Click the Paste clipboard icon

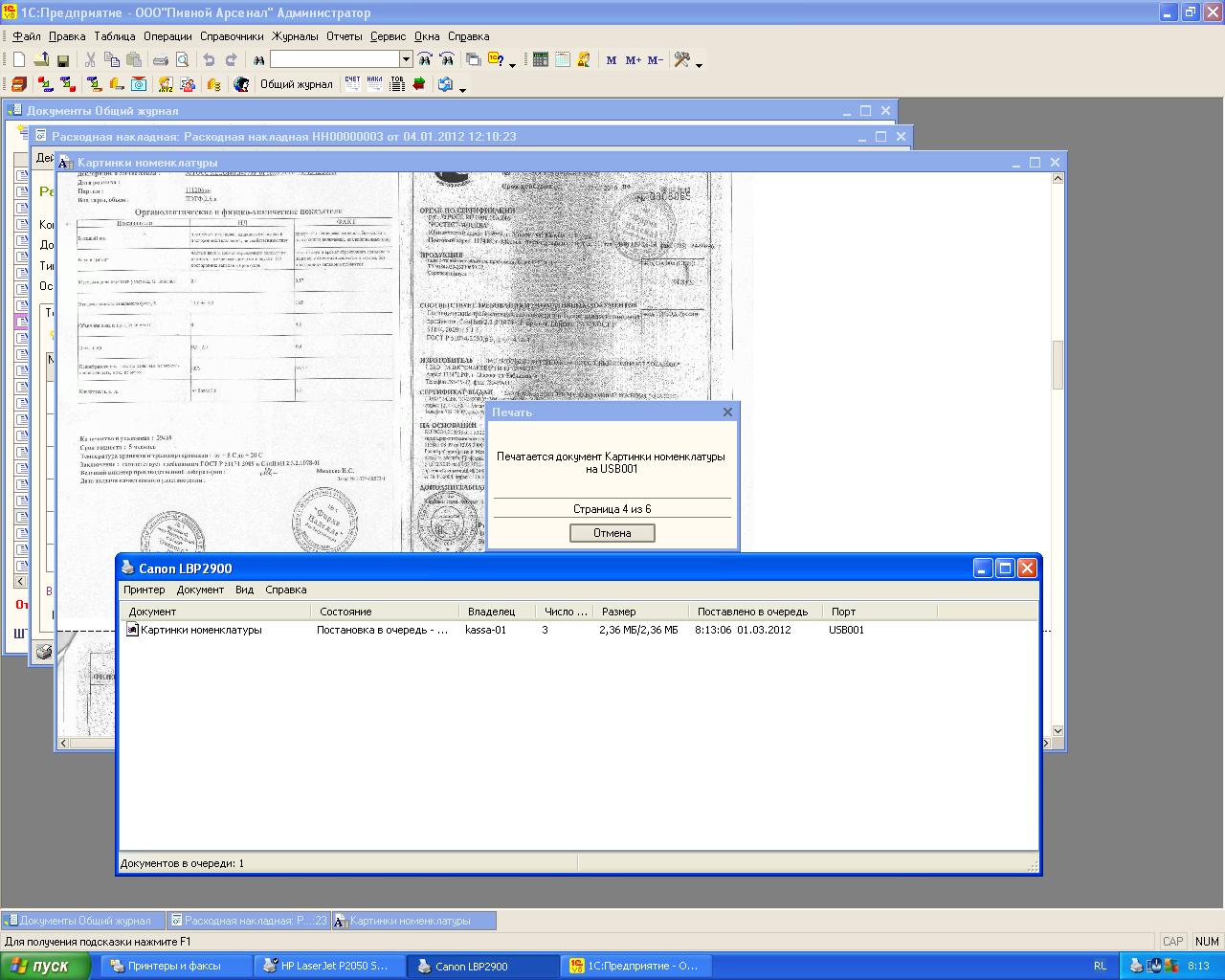[133, 59]
